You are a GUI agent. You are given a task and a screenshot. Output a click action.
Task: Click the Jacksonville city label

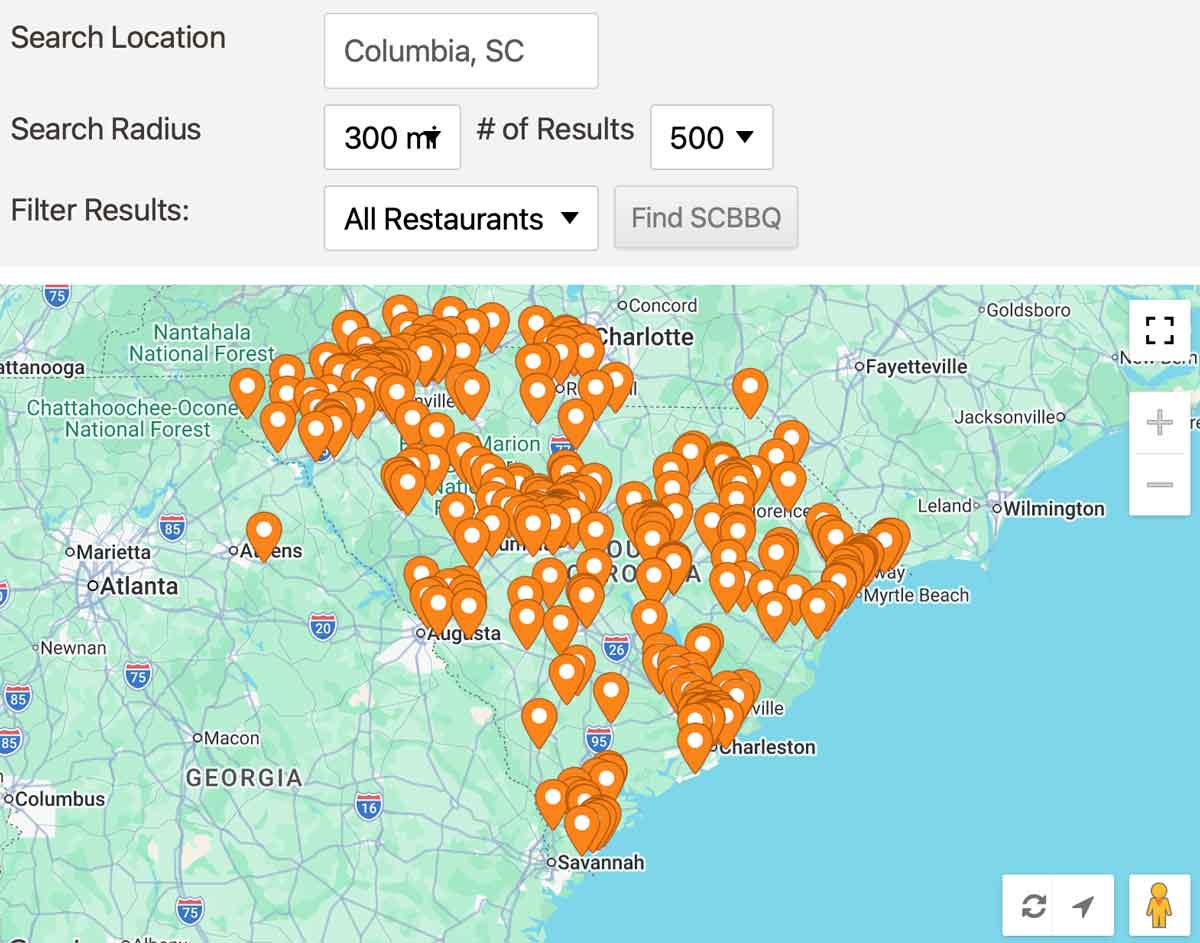[x=1005, y=417]
